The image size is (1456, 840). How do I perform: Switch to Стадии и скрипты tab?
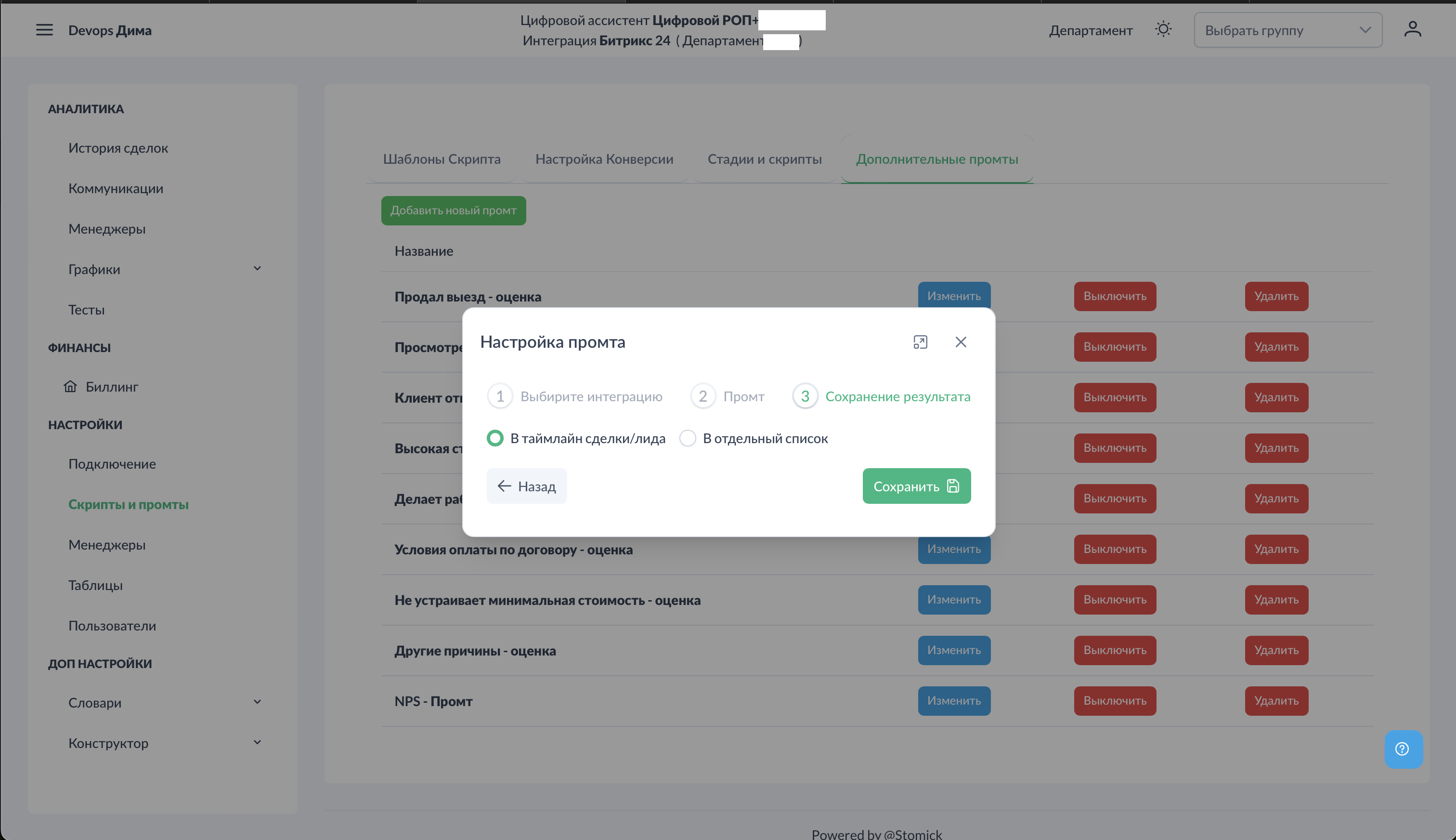[x=764, y=159]
